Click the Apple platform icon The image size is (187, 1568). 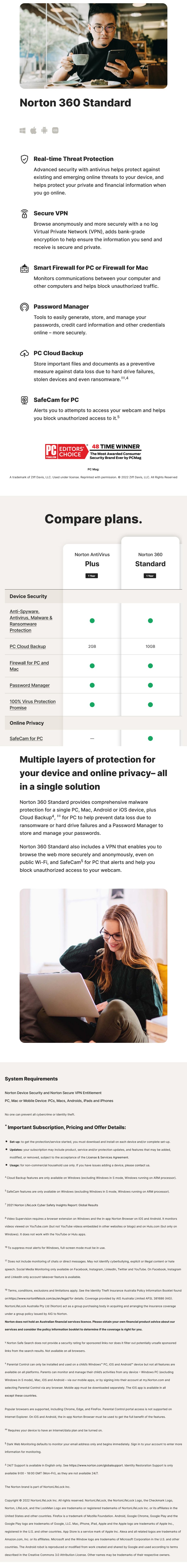pyautogui.click(x=33, y=130)
